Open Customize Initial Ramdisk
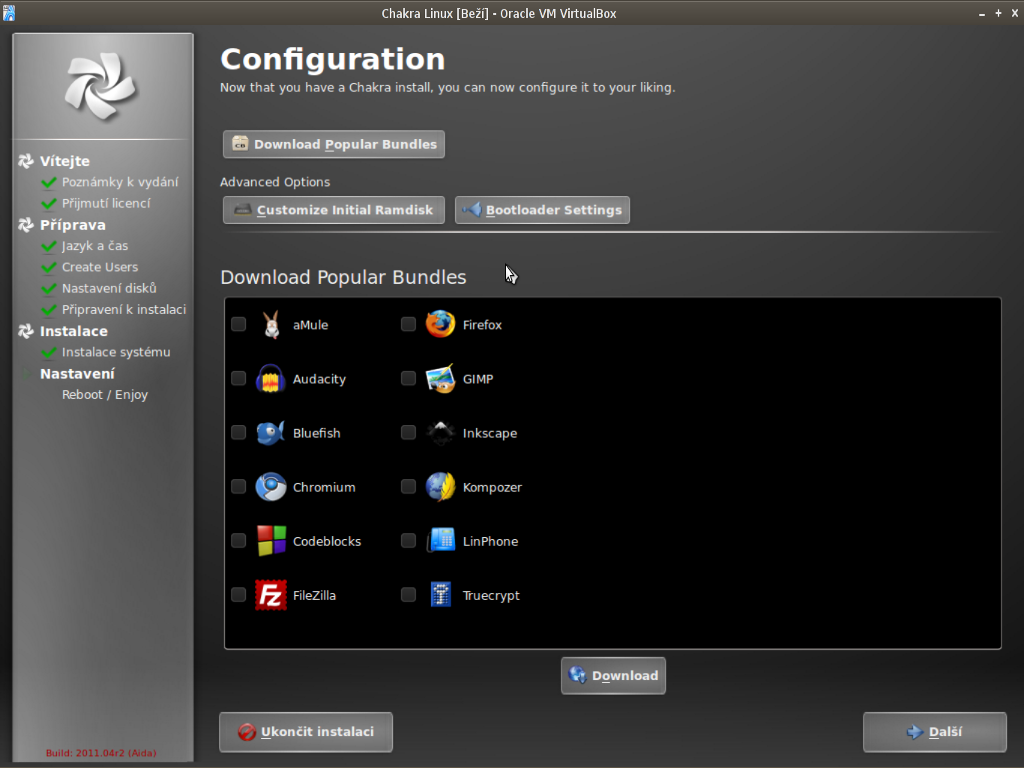 334,210
